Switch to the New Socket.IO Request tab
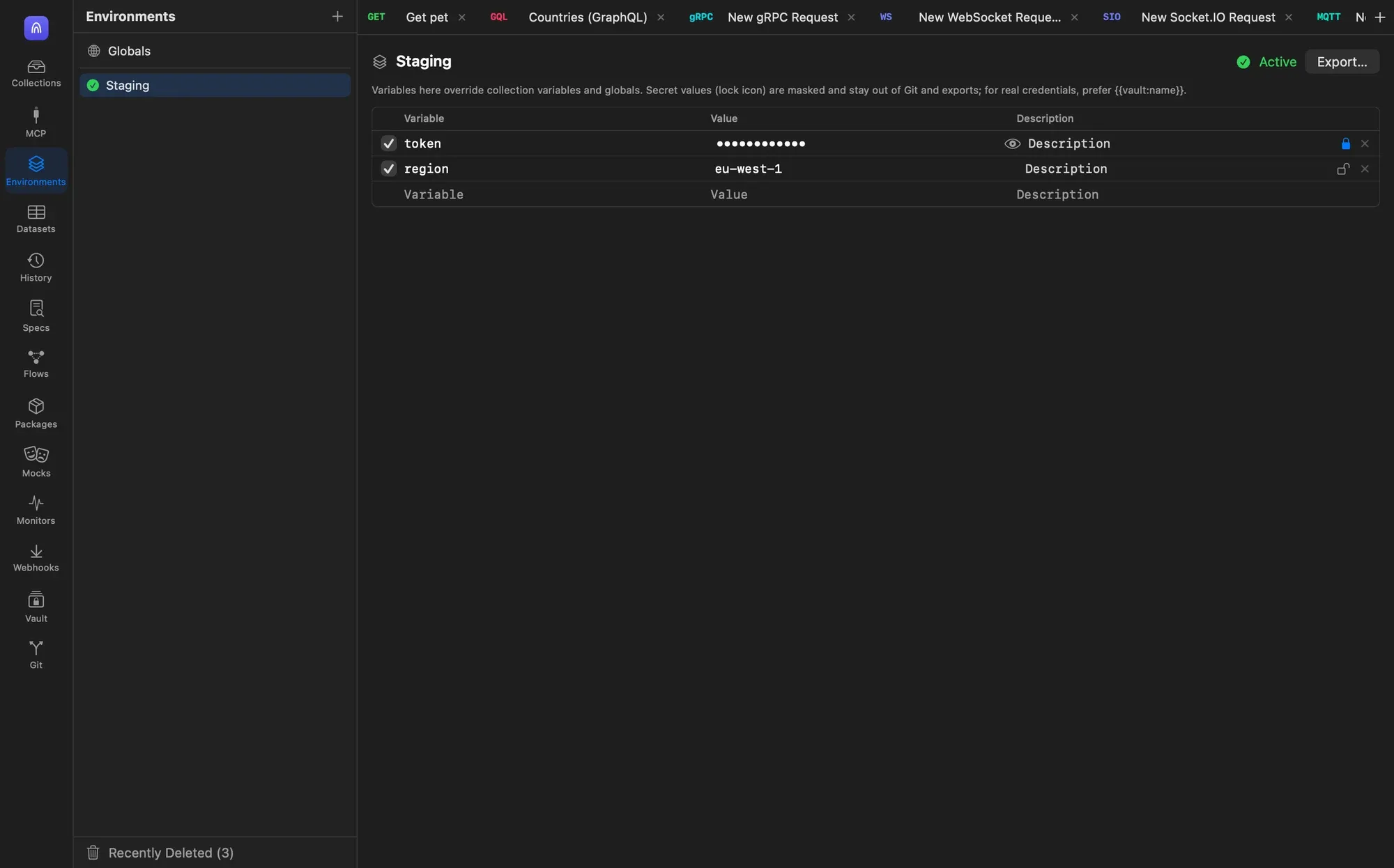 coord(1208,17)
